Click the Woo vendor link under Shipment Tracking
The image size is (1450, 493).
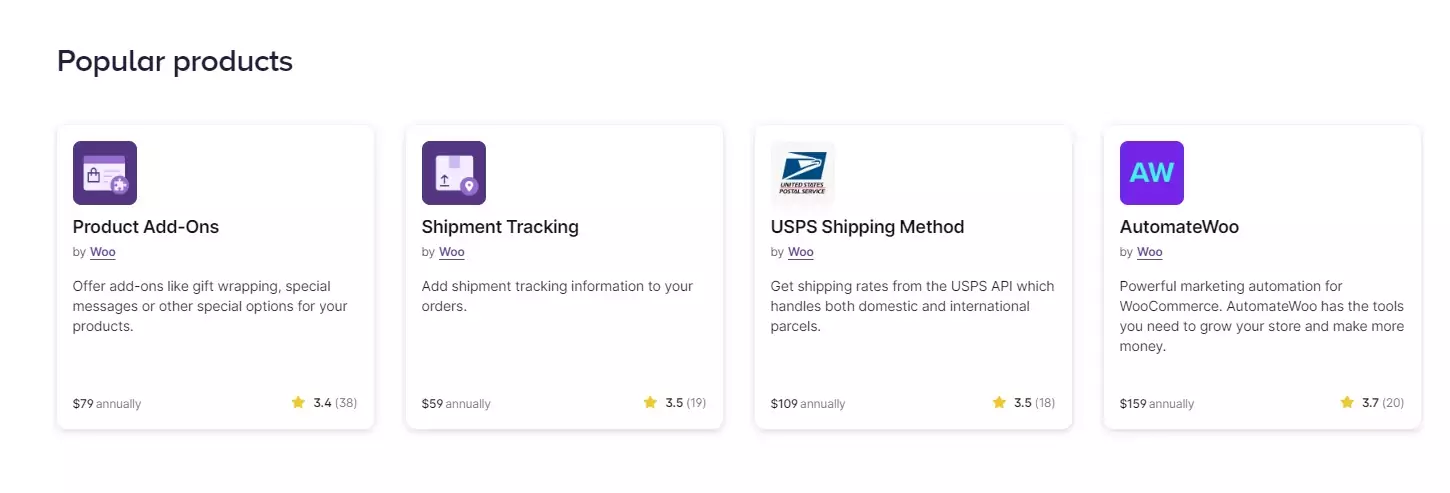click(x=452, y=252)
